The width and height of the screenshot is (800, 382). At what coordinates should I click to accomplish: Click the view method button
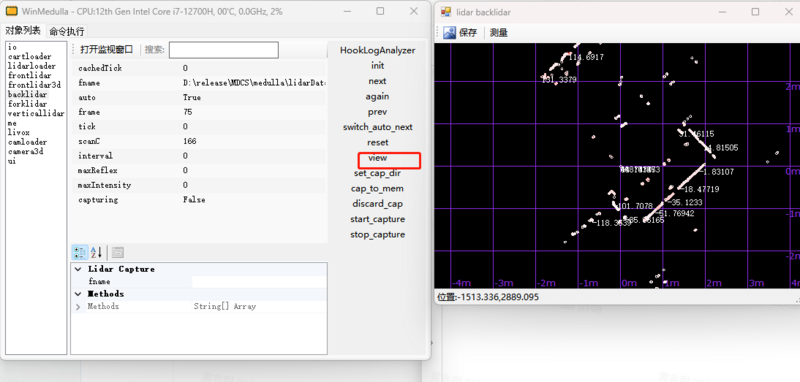tap(378, 158)
